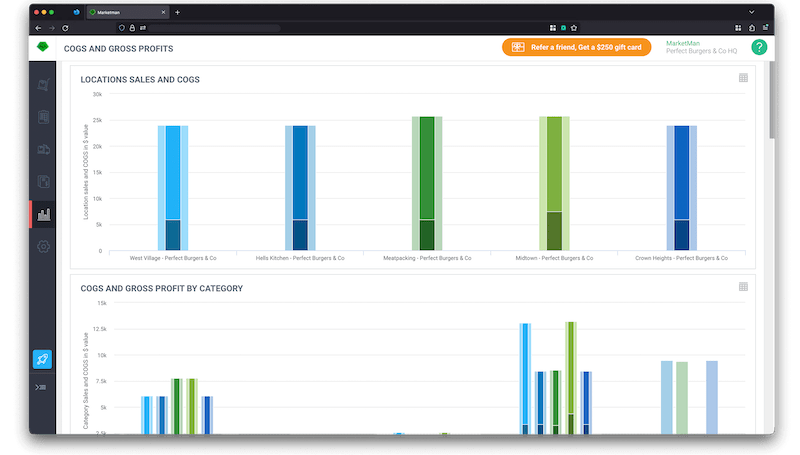Click the green help question mark icon
The image size is (800, 455).
point(759,47)
